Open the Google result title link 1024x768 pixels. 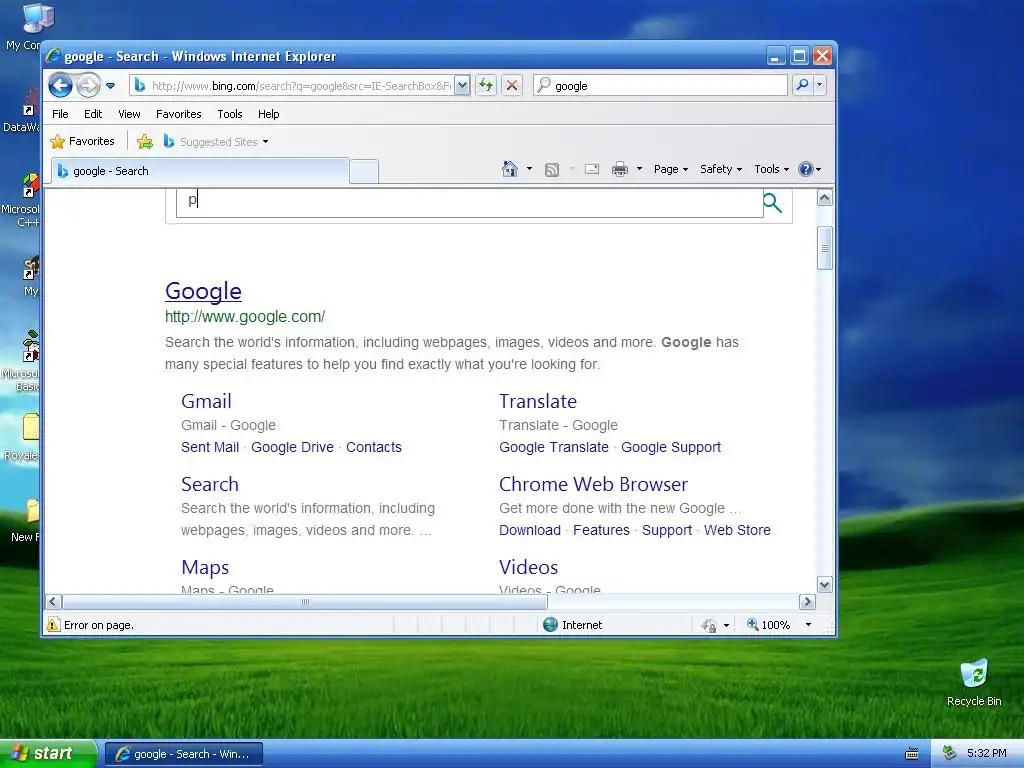tap(203, 291)
